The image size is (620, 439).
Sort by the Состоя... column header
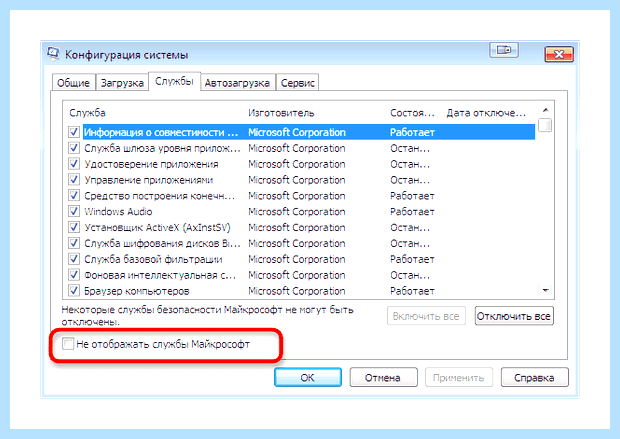click(412, 113)
